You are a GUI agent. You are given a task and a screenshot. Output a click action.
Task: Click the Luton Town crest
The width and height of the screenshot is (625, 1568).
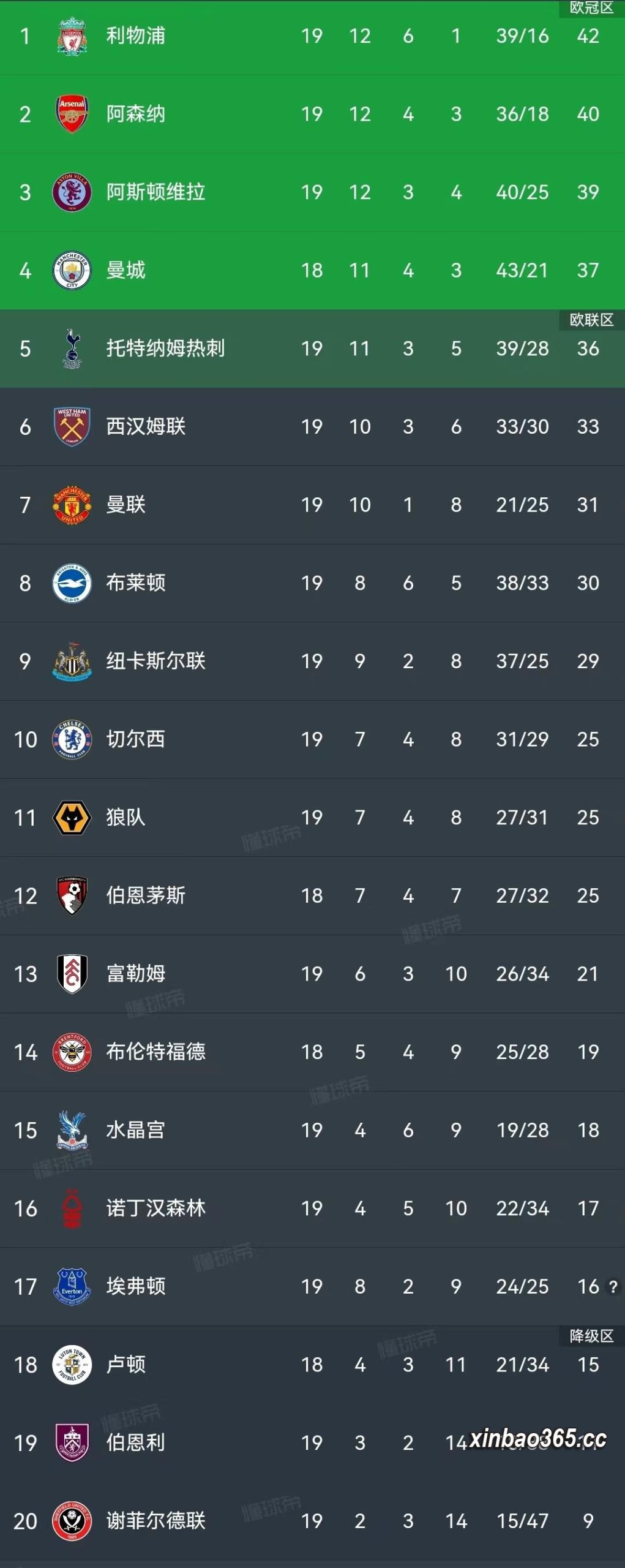coord(72,1365)
